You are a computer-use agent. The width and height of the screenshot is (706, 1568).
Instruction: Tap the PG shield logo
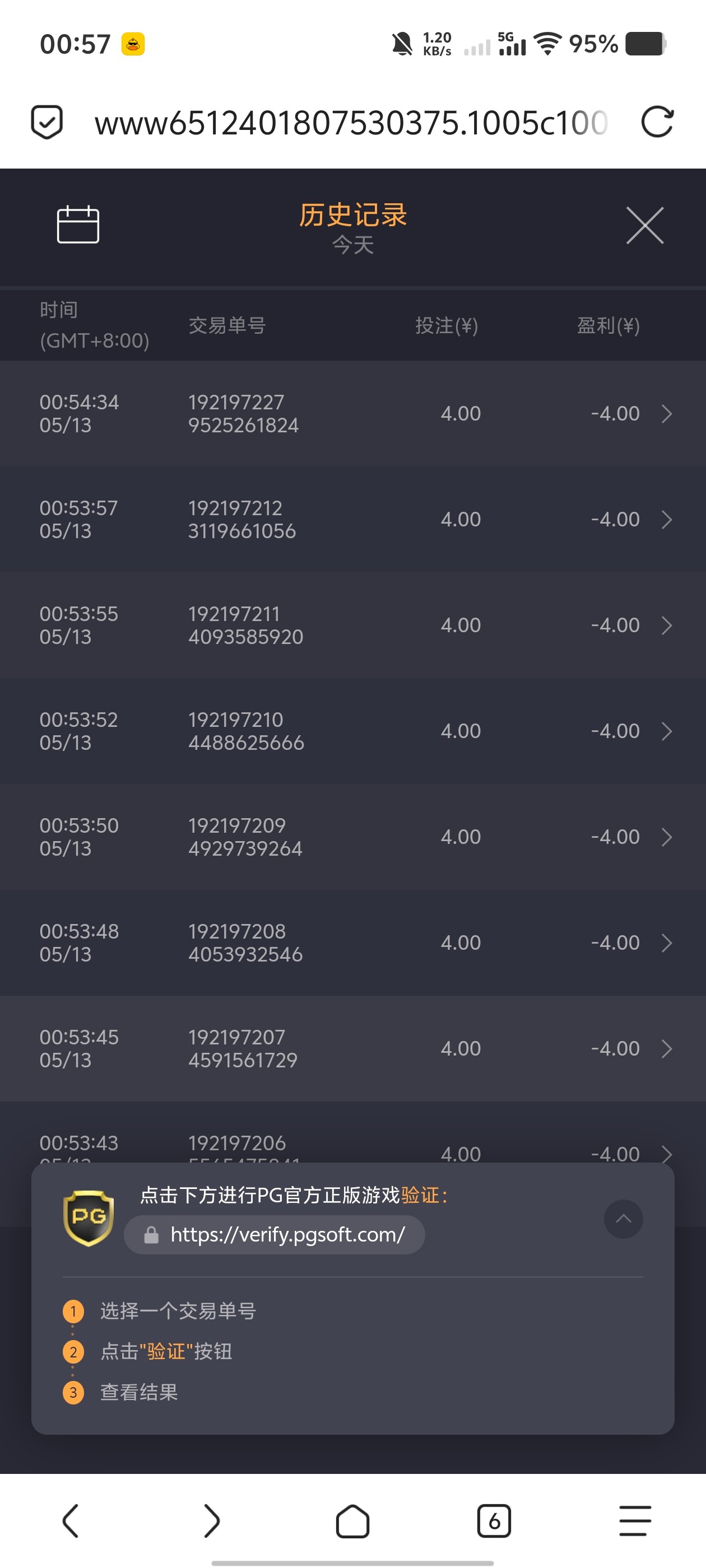(89, 1218)
